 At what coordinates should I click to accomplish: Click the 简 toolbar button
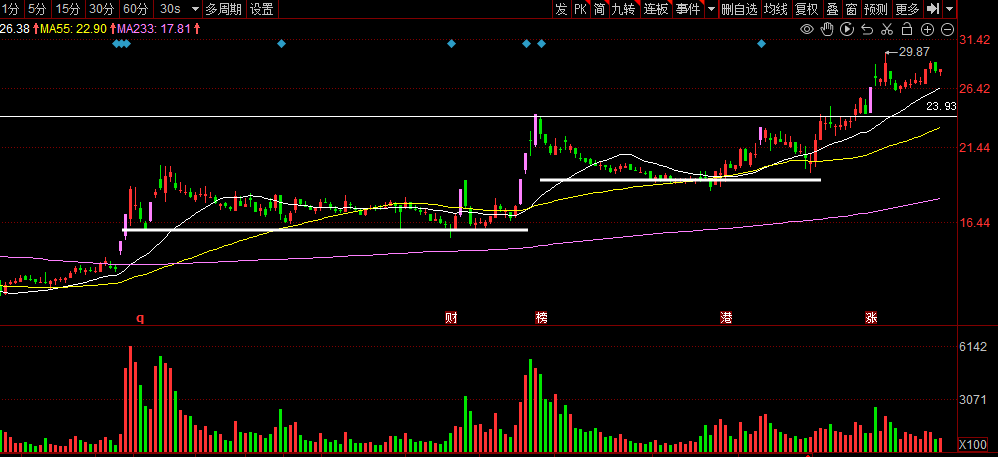click(600, 9)
